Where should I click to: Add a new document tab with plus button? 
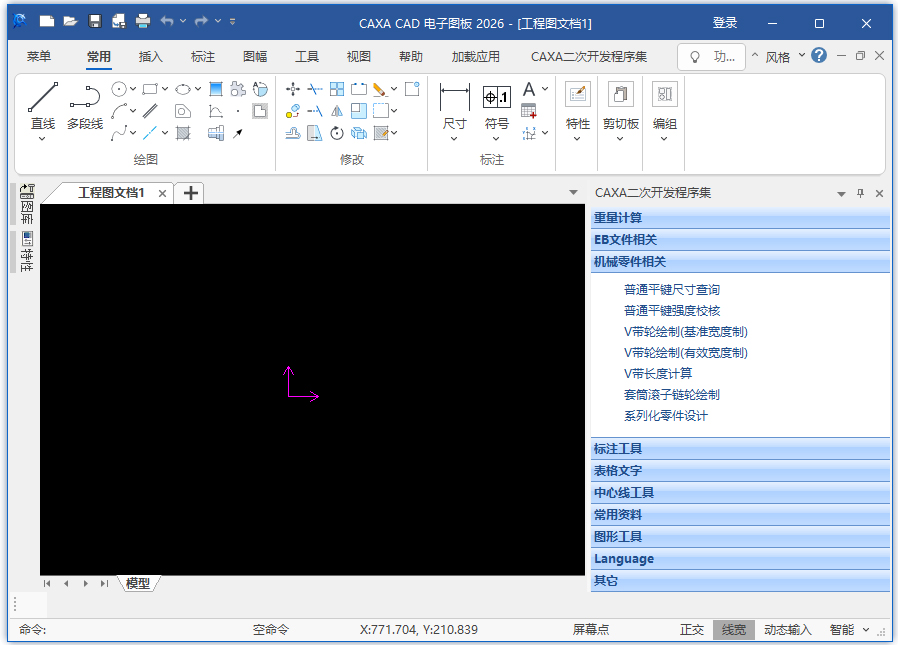pyautogui.click(x=190, y=193)
